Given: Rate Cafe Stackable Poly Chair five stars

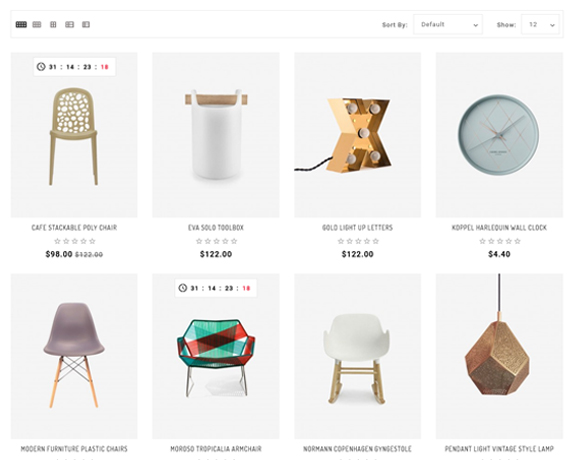Looking at the screenshot, I should pyautogui.click(x=92, y=241).
